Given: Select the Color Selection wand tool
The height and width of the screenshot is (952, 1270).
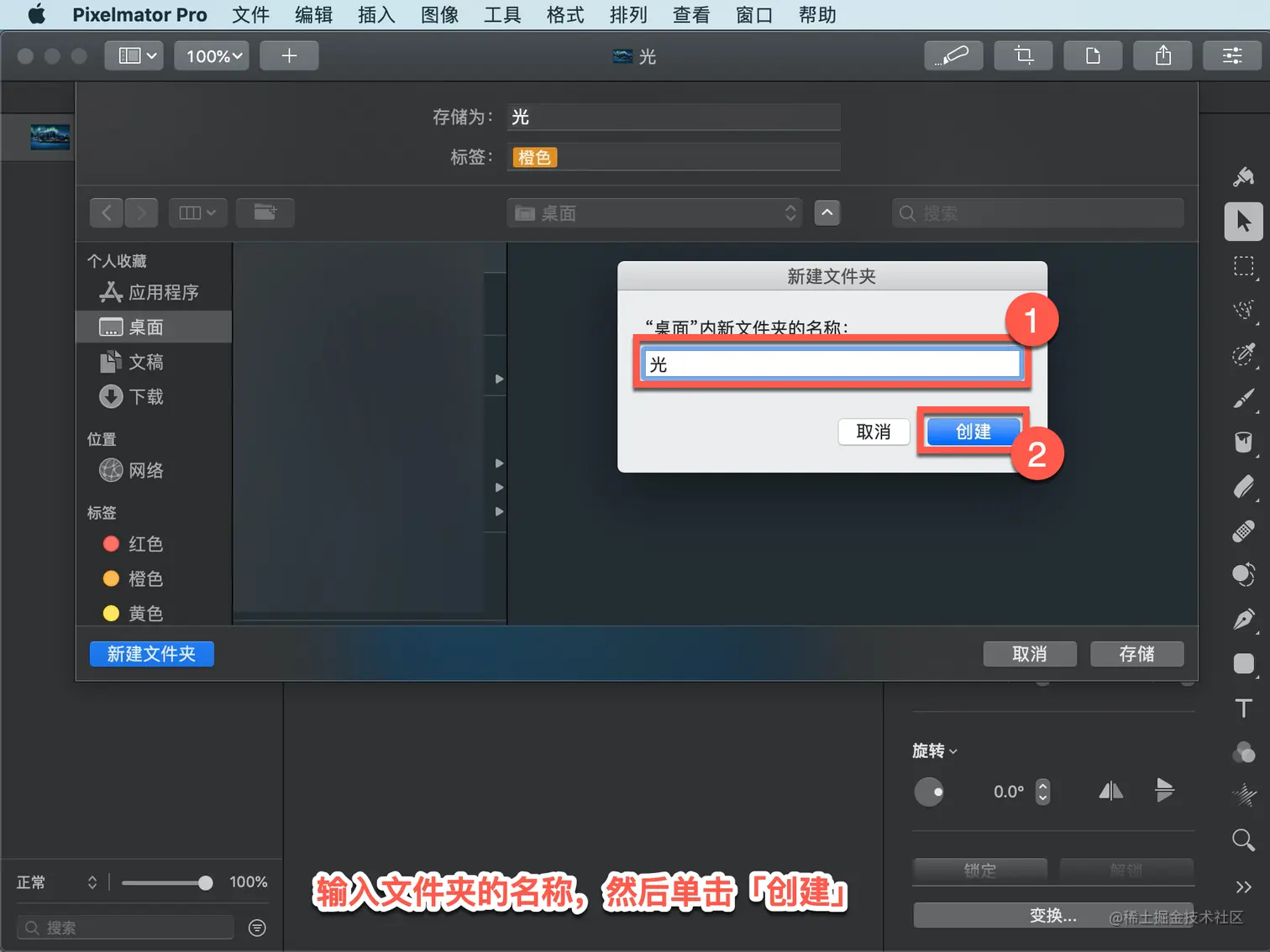Looking at the screenshot, I should point(1244,354).
